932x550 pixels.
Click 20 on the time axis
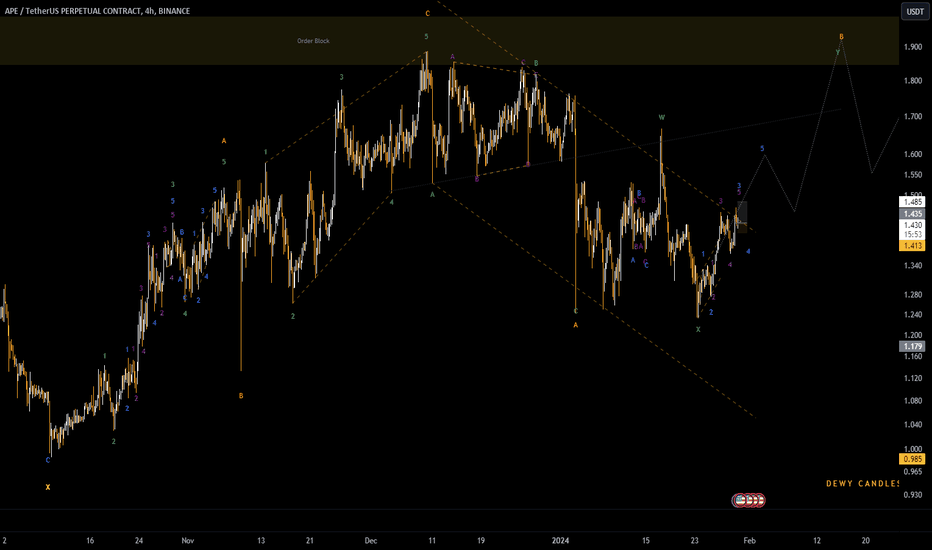coord(865,540)
